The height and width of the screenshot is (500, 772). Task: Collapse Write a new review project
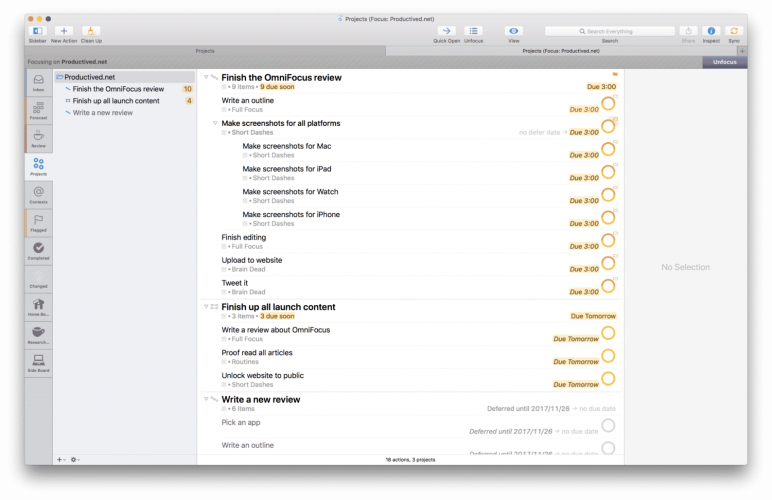coord(206,399)
